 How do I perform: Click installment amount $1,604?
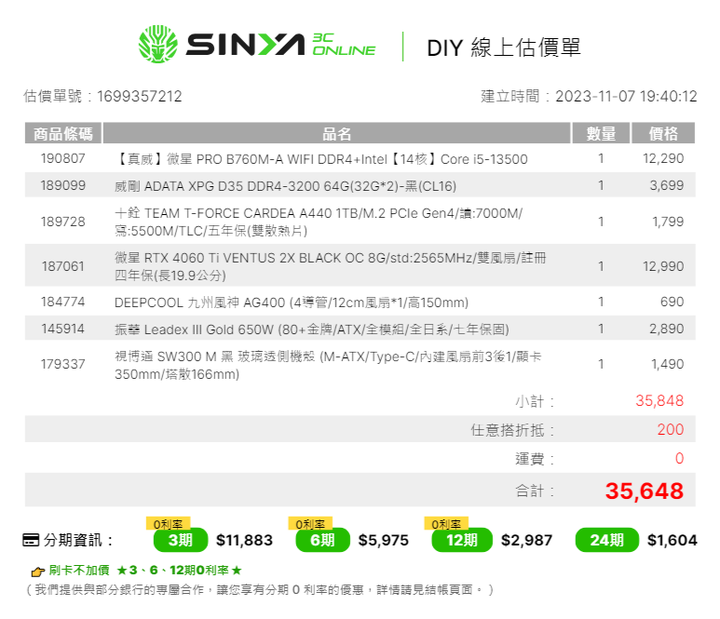672,540
